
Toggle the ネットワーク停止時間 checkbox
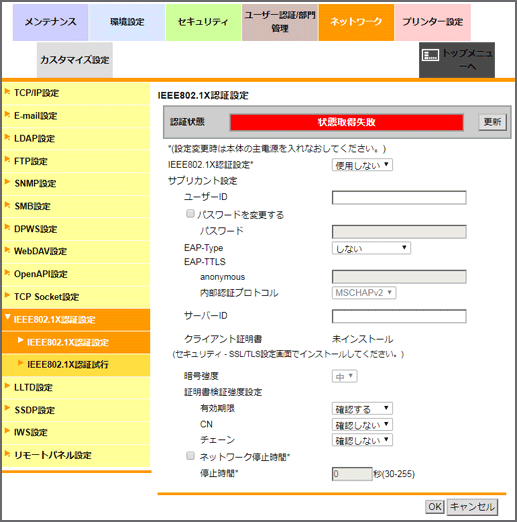pyautogui.click(x=190, y=455)
